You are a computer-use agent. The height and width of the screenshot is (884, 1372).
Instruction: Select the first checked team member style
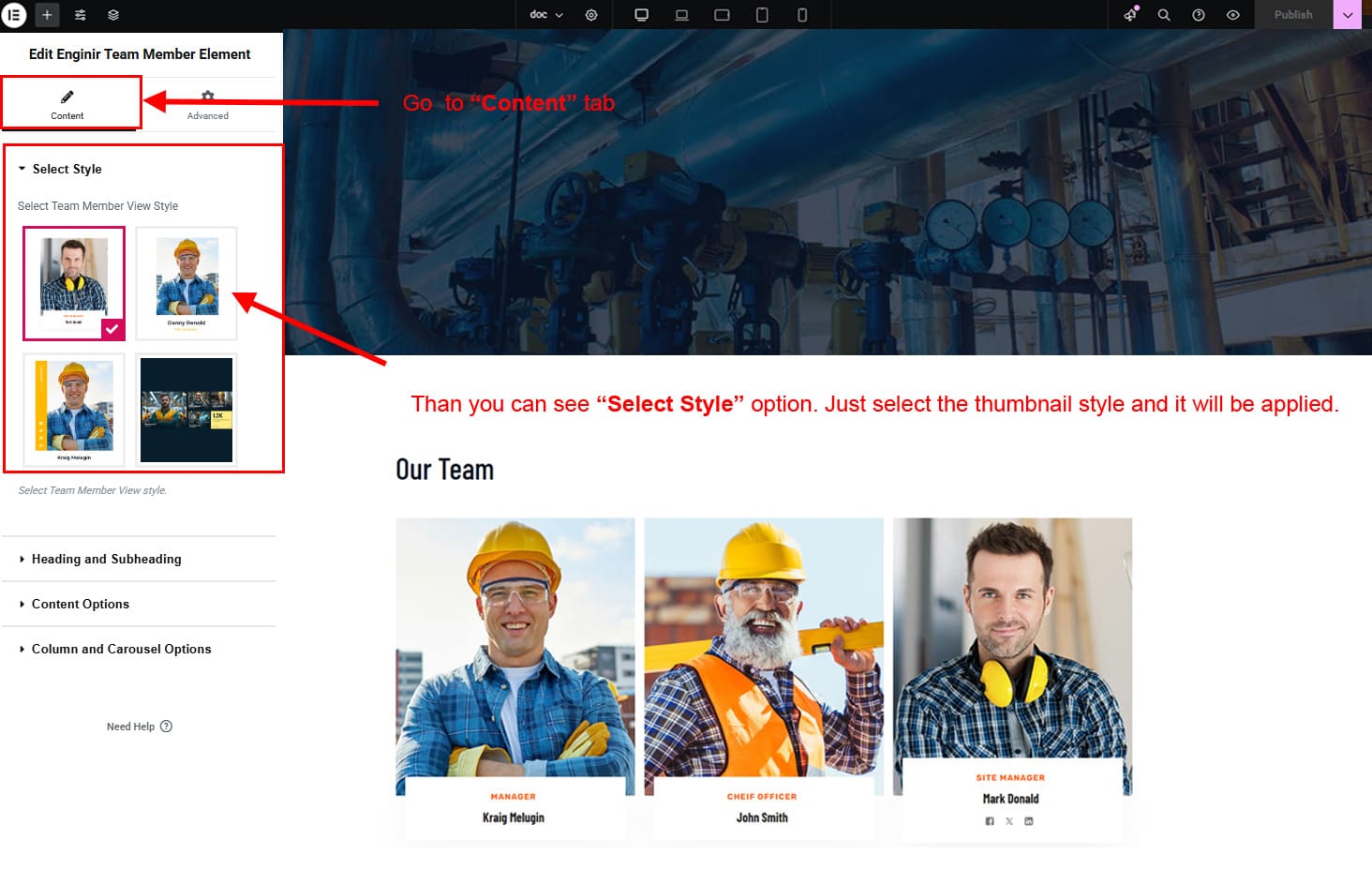(x=74, y=283)
